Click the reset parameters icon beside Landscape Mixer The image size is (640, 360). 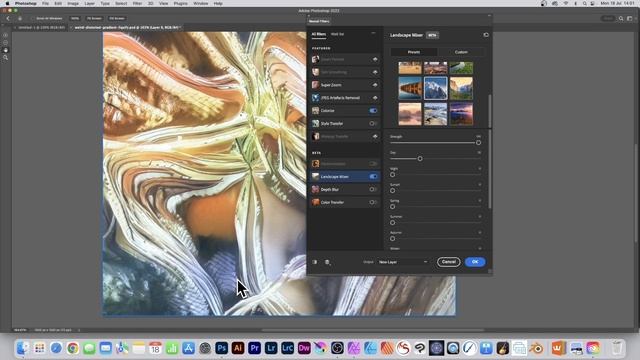486,35
